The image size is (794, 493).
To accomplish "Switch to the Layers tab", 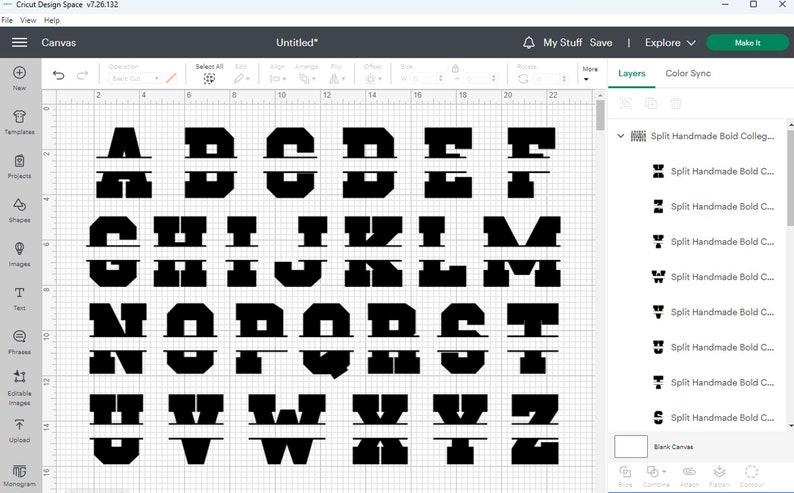I will (631, 73).
